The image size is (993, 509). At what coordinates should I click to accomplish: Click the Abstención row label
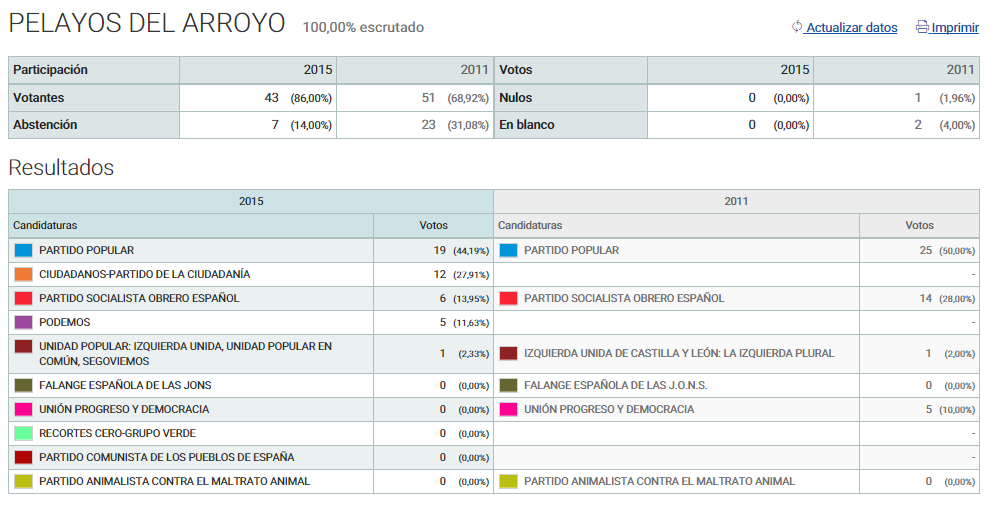click(94, 125)
